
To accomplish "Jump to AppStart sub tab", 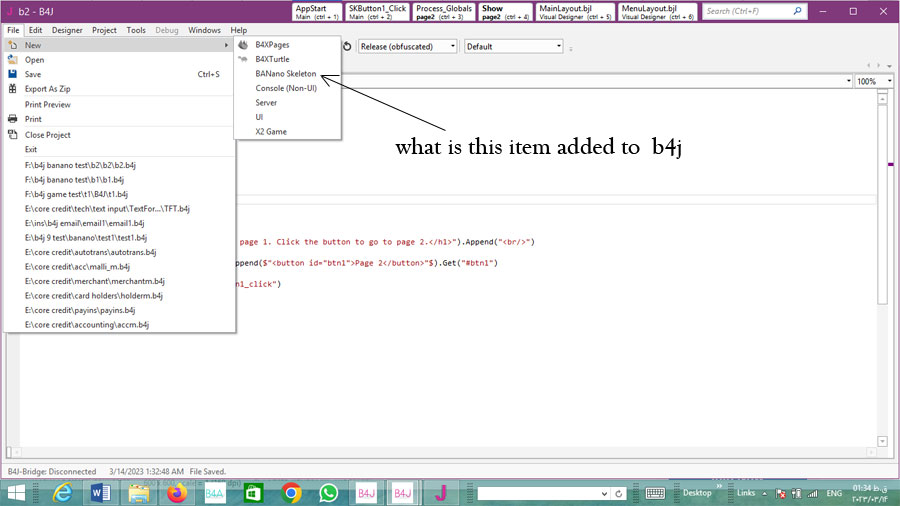I will coord(317,11).
